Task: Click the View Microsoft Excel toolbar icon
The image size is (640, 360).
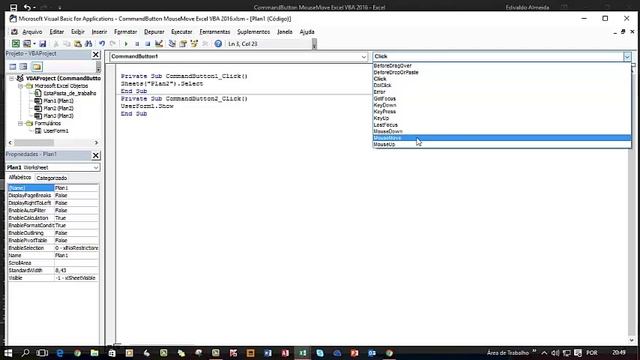Action: (x=16, y=44)
